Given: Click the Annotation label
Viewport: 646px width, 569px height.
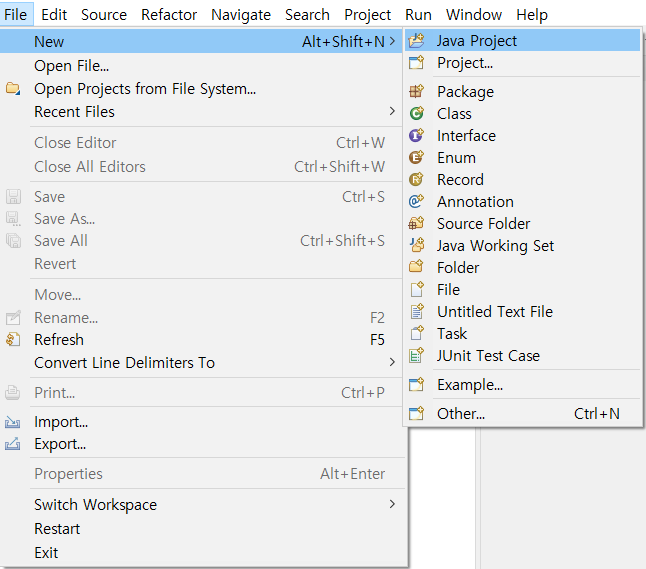Looking at the screenshot, I should [x=475, y=201].
